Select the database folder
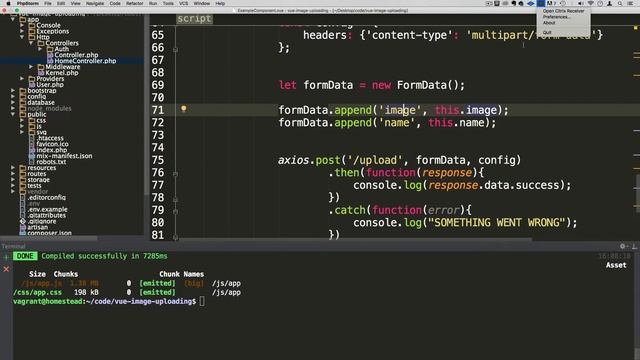640x360 pixels. pos(41,102)
